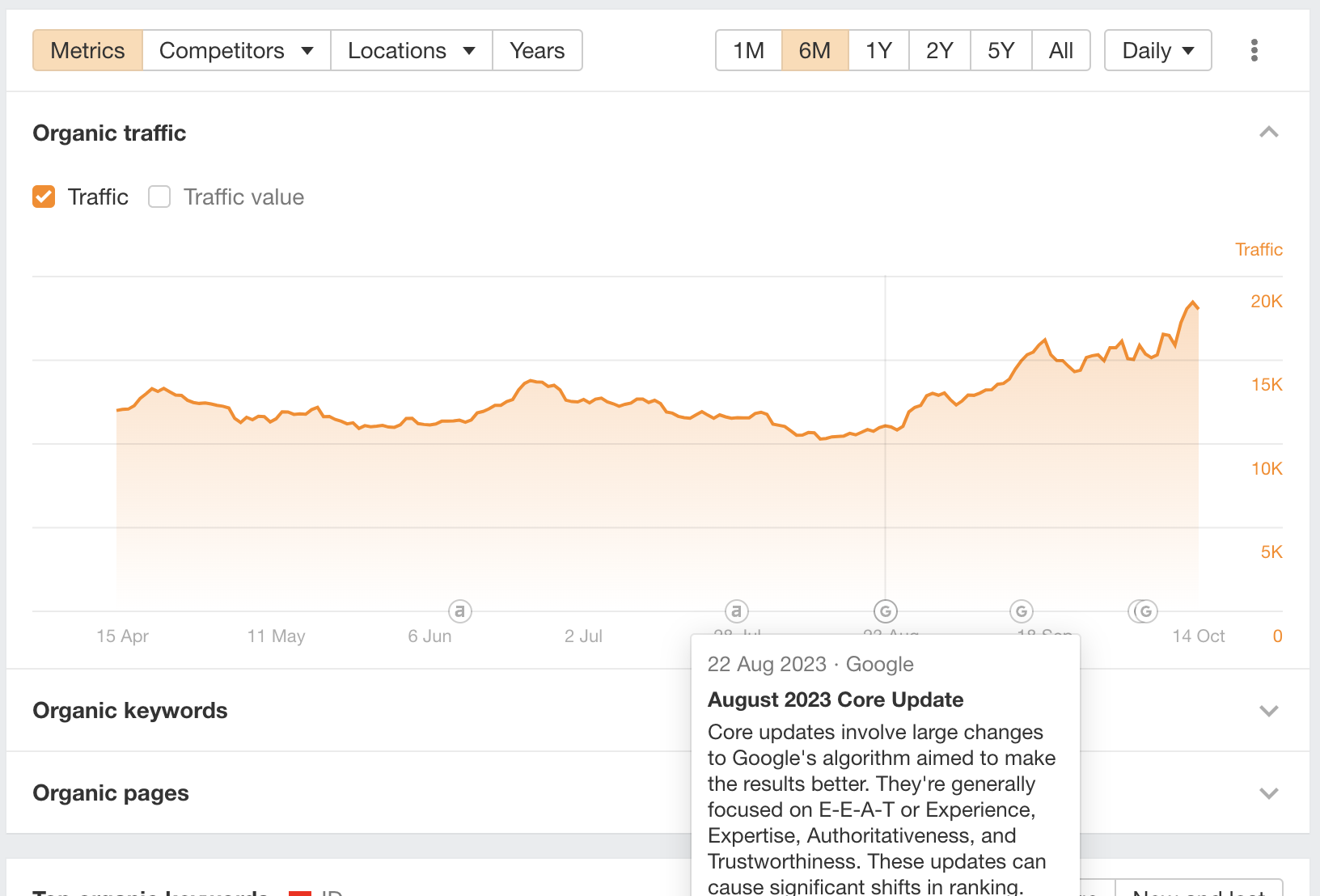Switch to the Metrics tab

(87, 50)
